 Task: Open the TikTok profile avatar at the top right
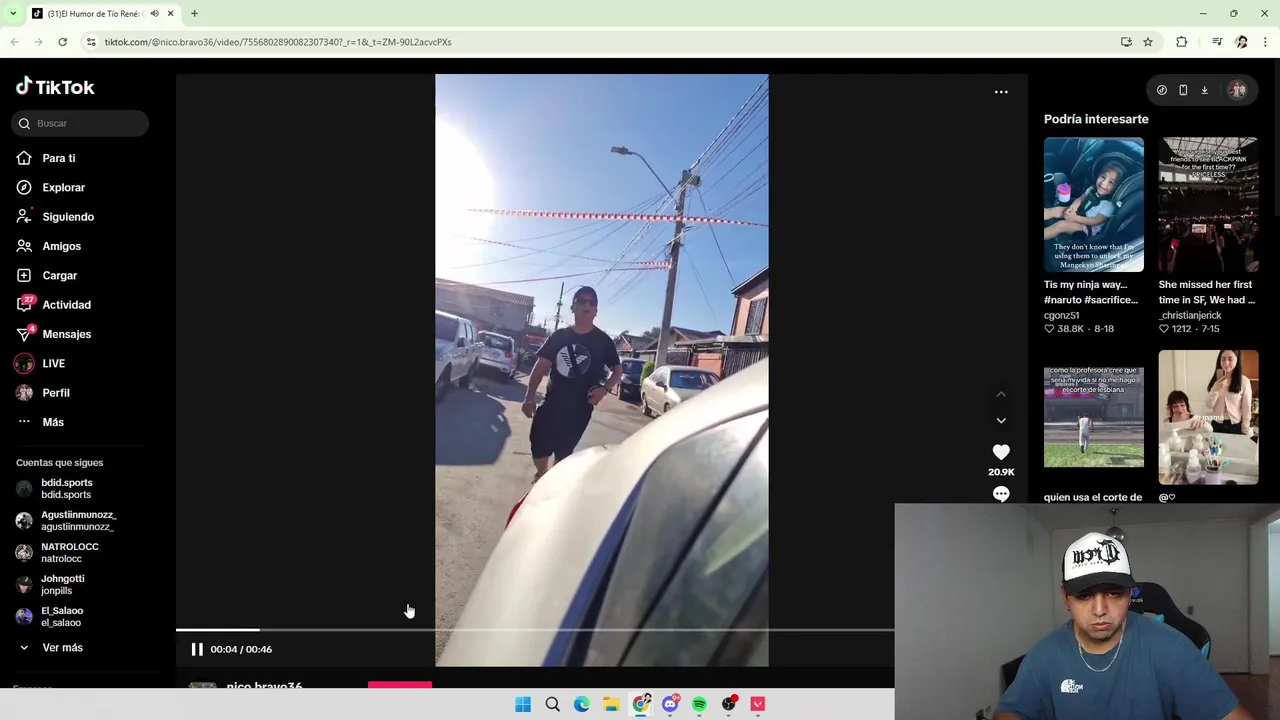point(1238,90)
